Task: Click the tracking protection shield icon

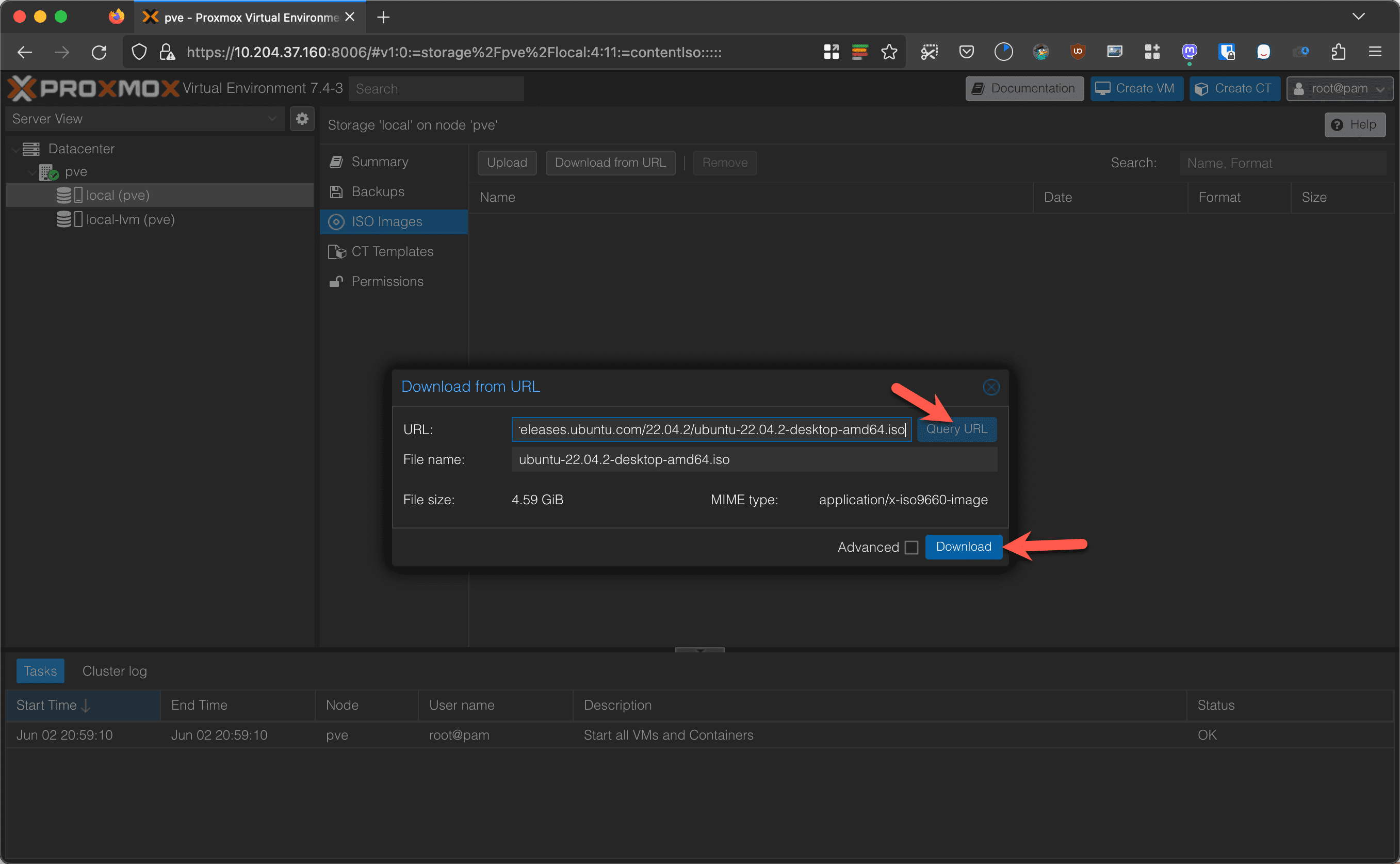Action: coord(139,53)
